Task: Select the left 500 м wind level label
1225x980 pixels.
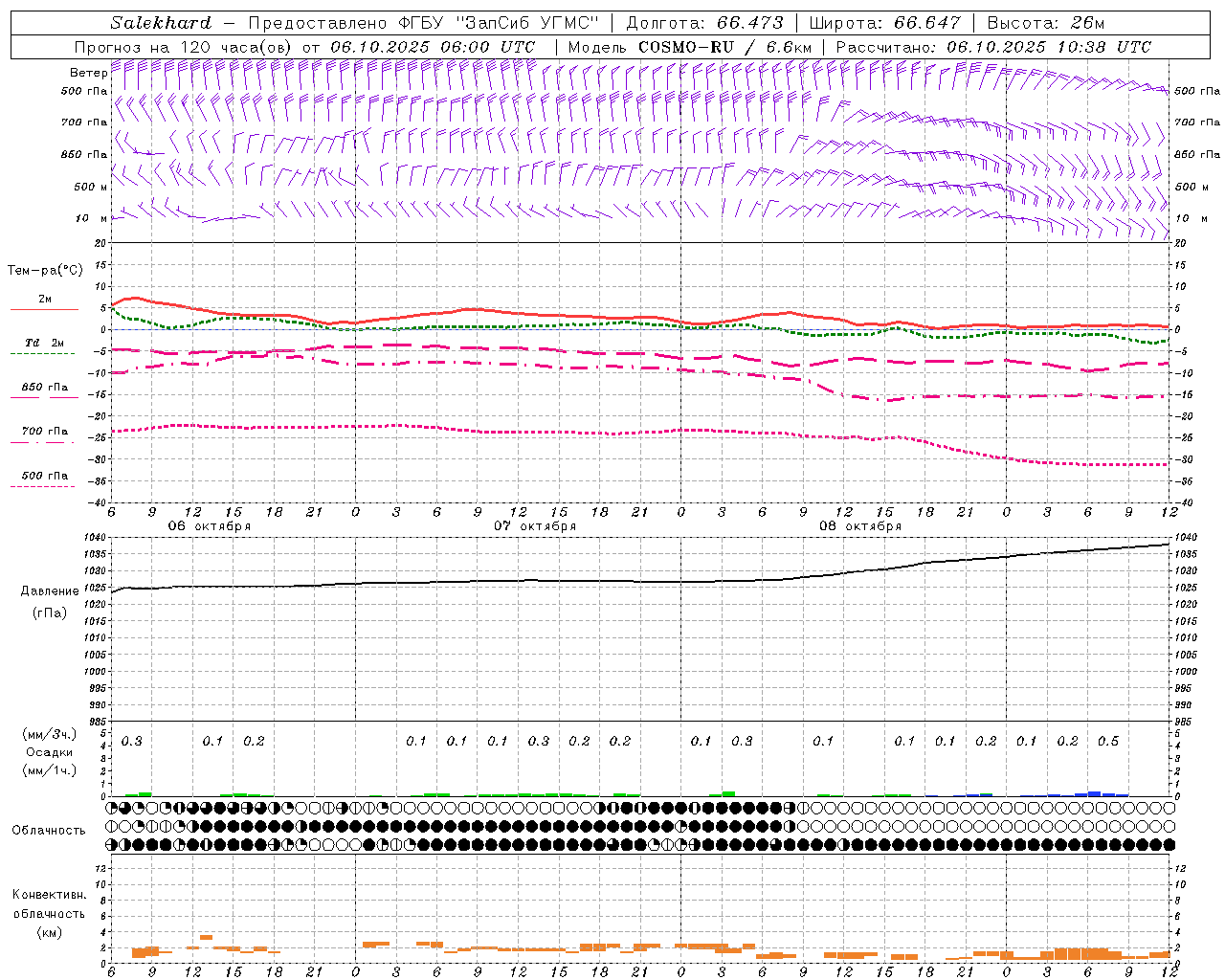Action: click(x=91, y=187)
